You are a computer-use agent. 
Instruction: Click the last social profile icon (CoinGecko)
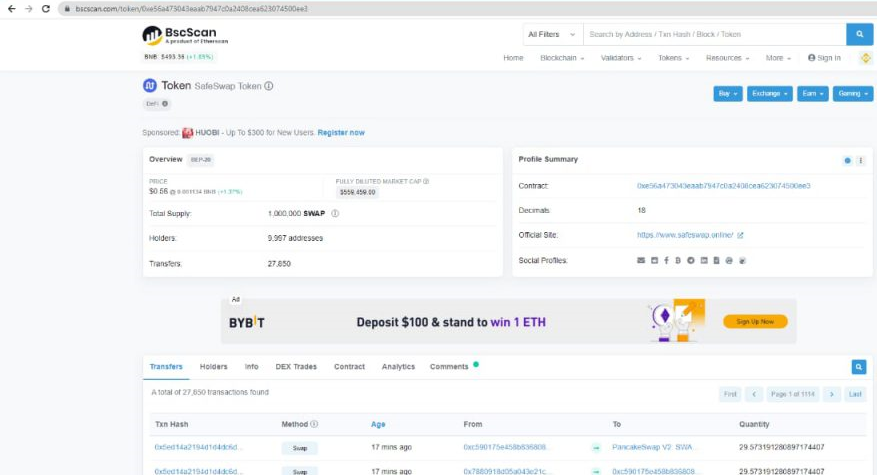click(743, 261)
